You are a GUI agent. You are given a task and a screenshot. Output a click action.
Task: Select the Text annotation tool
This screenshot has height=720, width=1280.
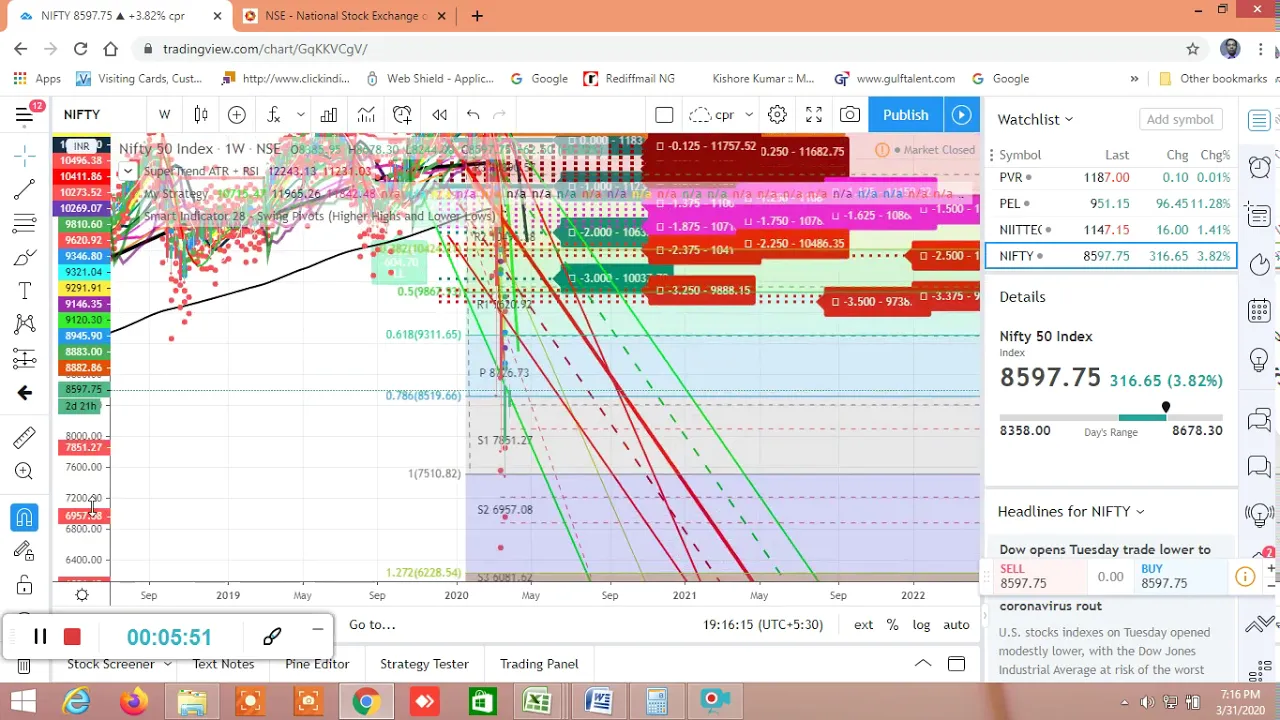(25, 291)
